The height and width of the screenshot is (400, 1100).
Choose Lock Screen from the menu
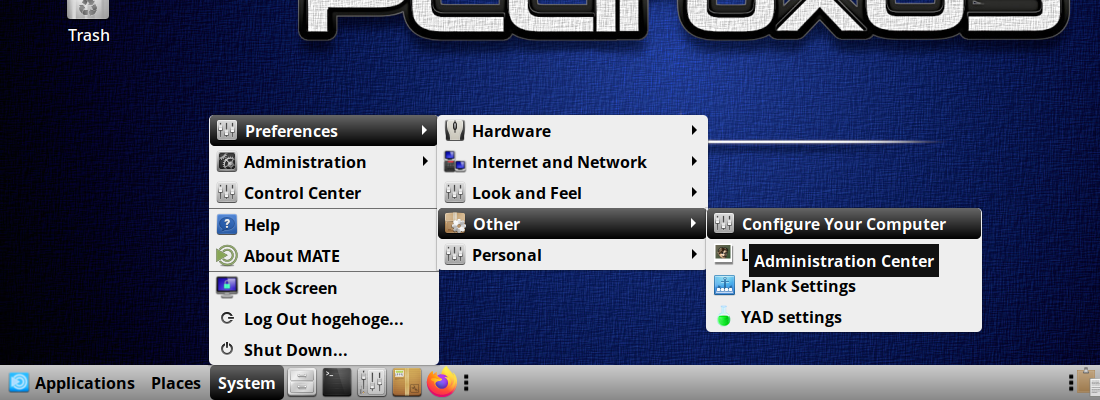(x=323, y=288)
